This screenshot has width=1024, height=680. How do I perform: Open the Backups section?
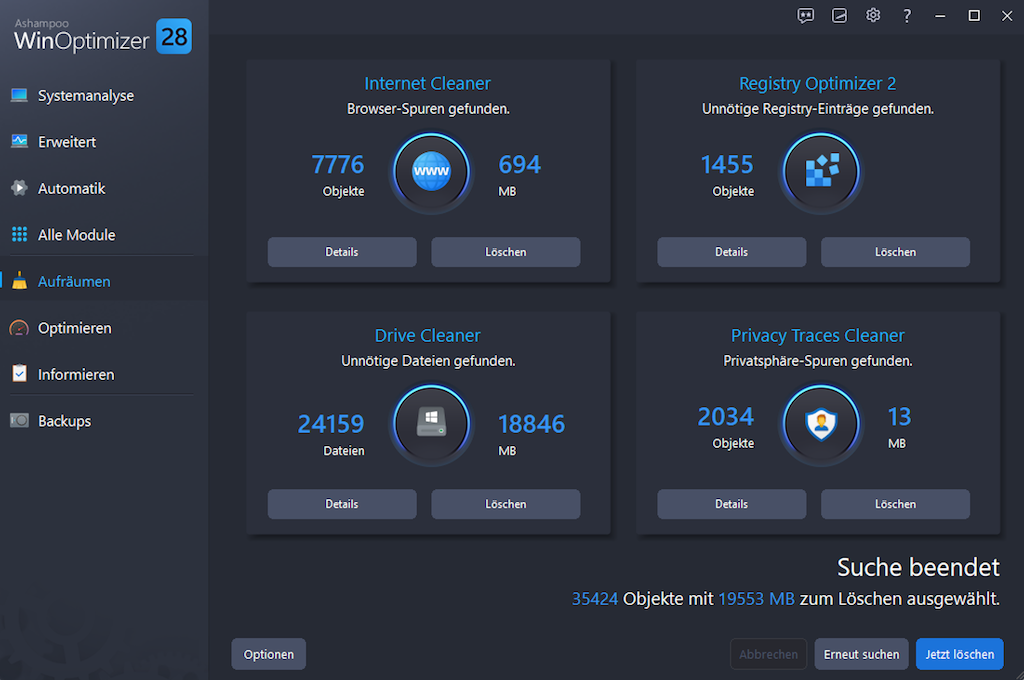click(x=64, y=421)
